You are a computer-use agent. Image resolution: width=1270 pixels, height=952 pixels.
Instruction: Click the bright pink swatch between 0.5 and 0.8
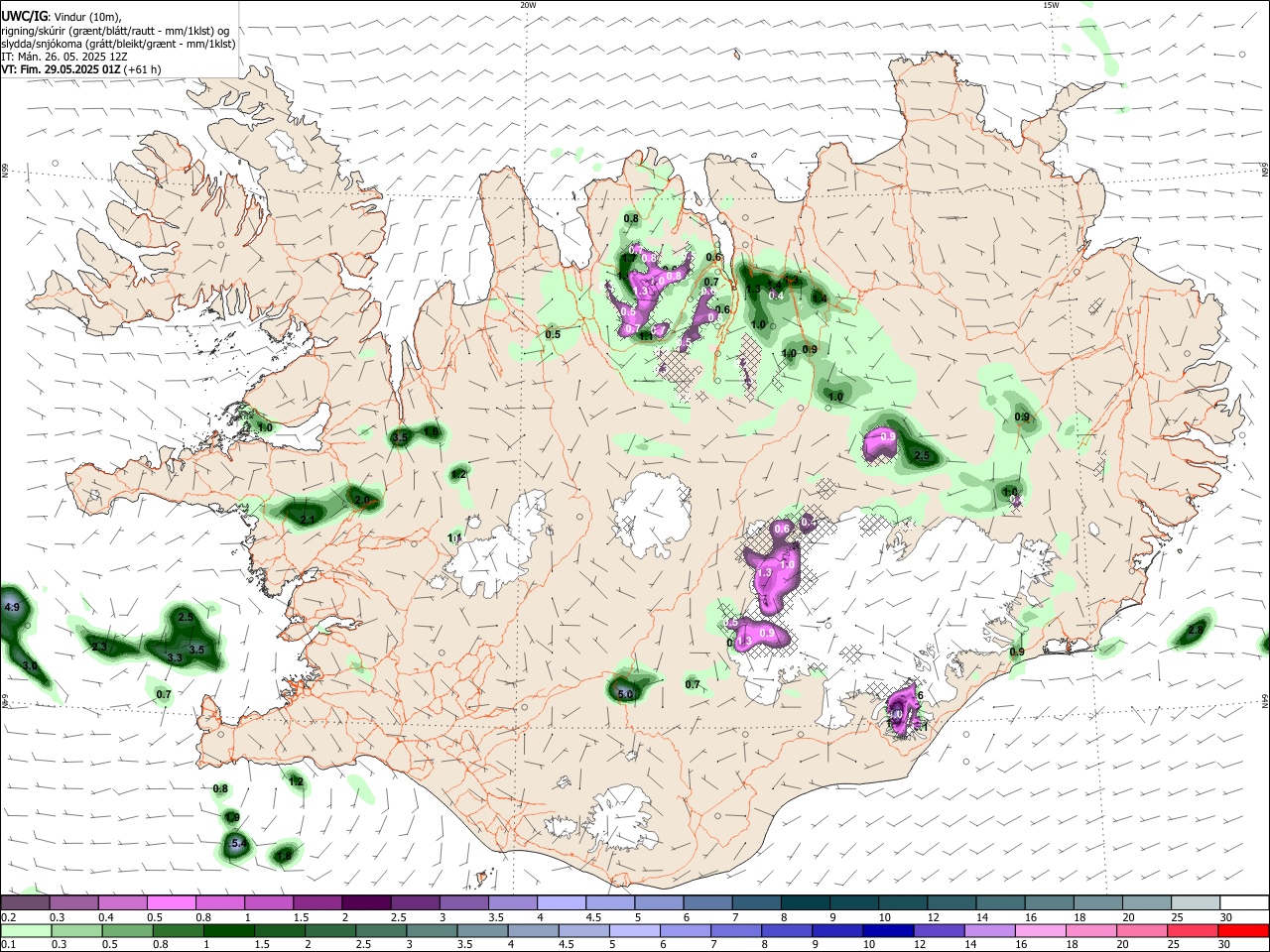171,902
